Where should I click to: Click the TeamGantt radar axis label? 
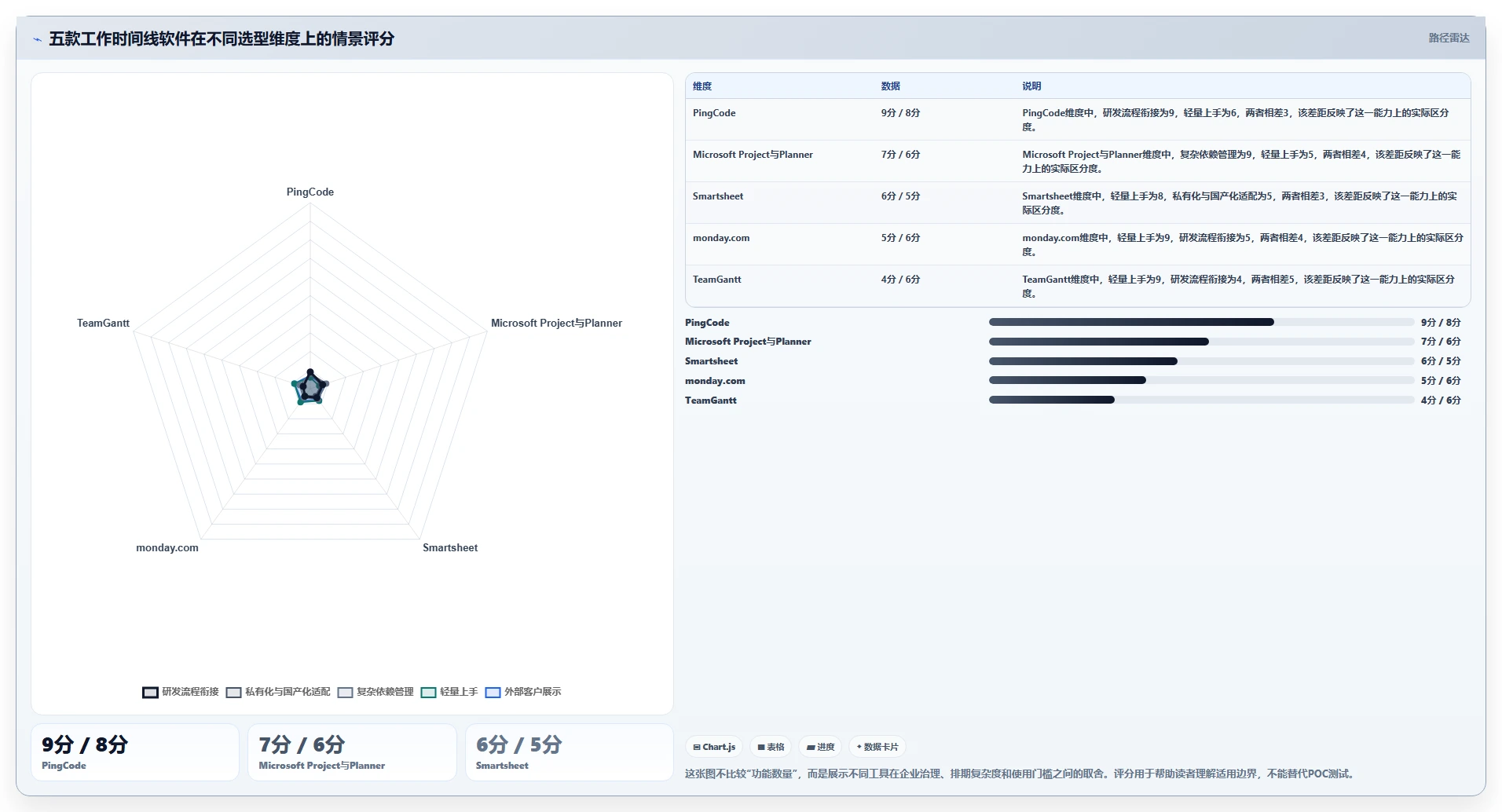[103, 323]
